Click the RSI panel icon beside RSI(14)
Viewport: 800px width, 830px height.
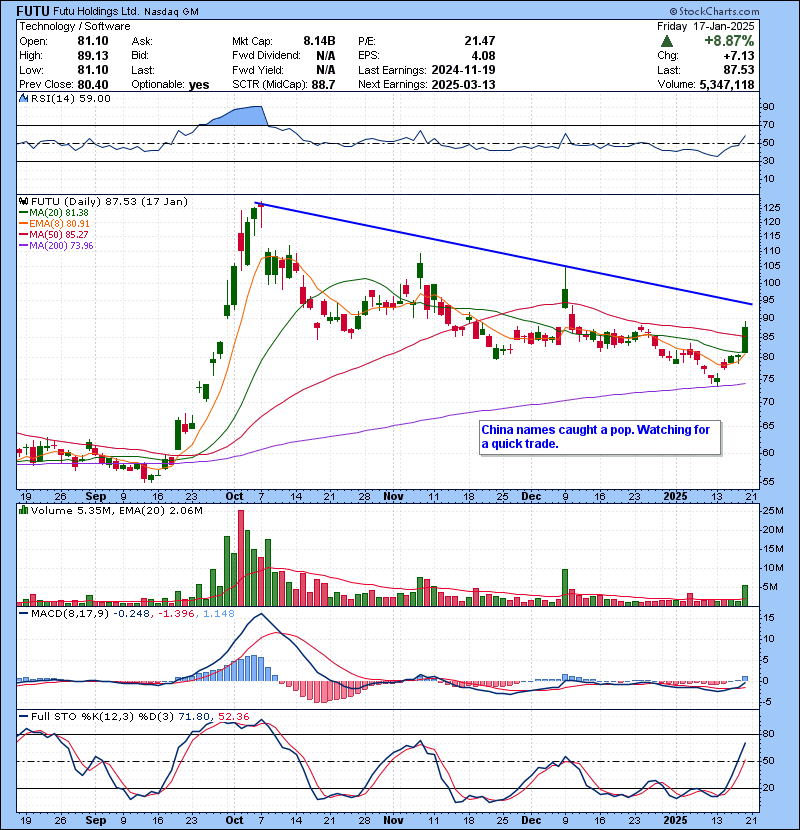pos(24,98)
